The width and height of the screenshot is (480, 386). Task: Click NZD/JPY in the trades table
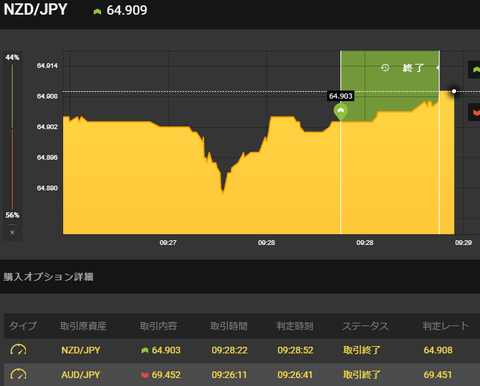[x=81, y=350]
